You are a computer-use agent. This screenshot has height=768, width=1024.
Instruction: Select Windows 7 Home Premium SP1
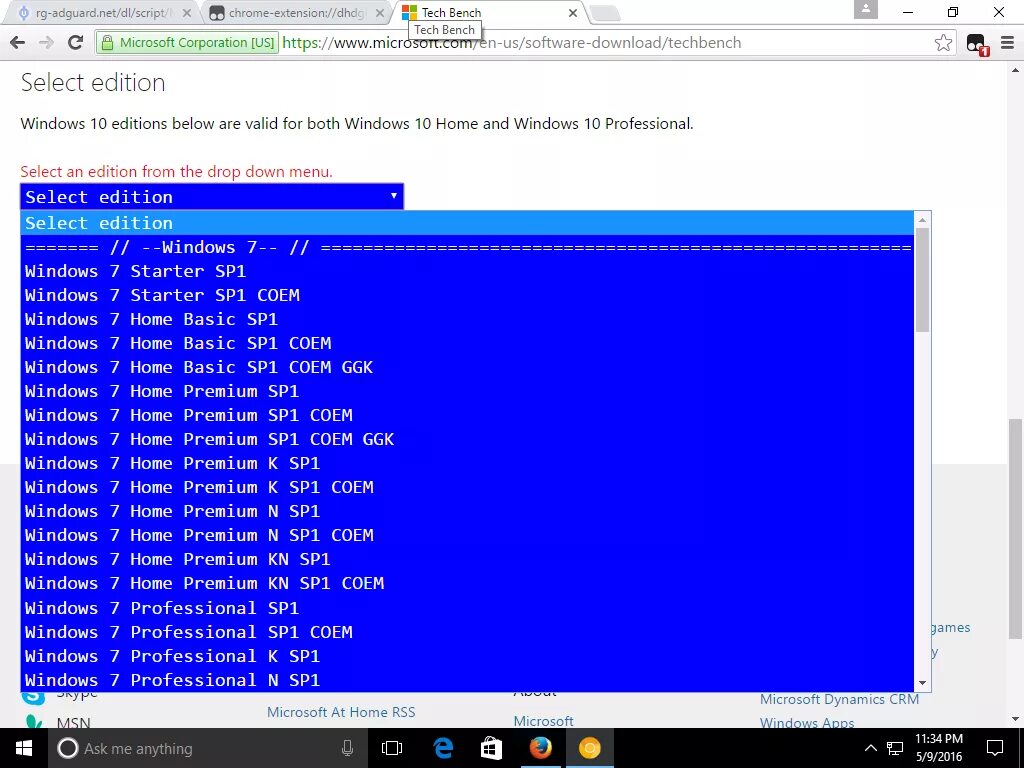tap(467, 391)
